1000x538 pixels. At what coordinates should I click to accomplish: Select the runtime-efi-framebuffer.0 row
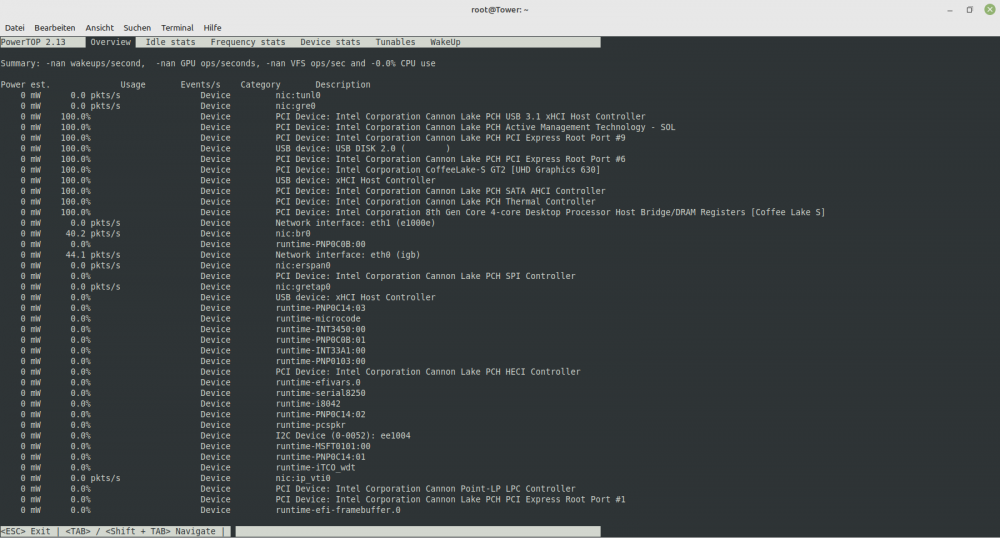(x=210, y=509)
